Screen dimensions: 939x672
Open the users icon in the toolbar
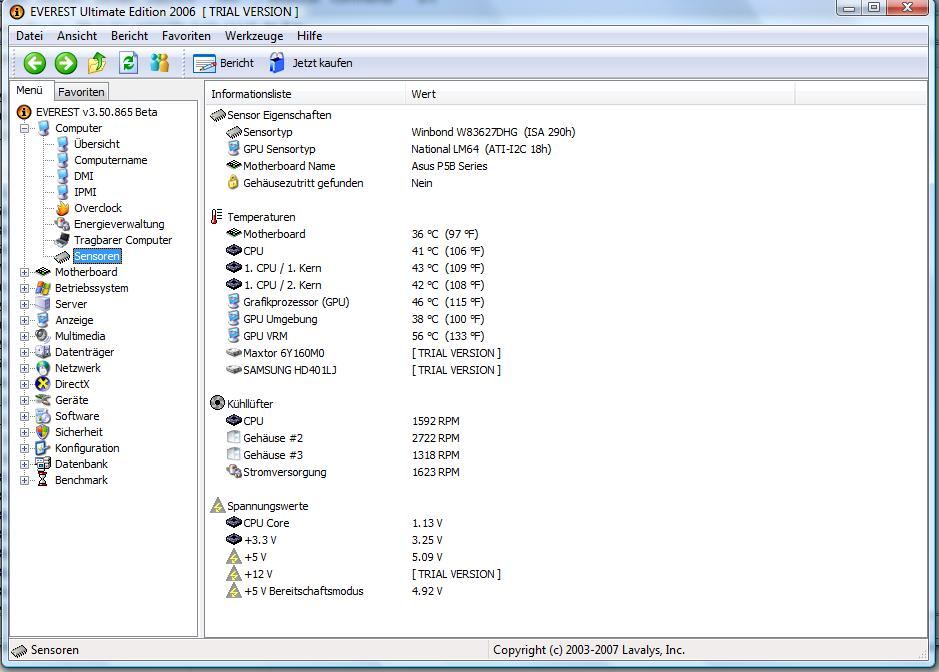click(x=159, y=63)
